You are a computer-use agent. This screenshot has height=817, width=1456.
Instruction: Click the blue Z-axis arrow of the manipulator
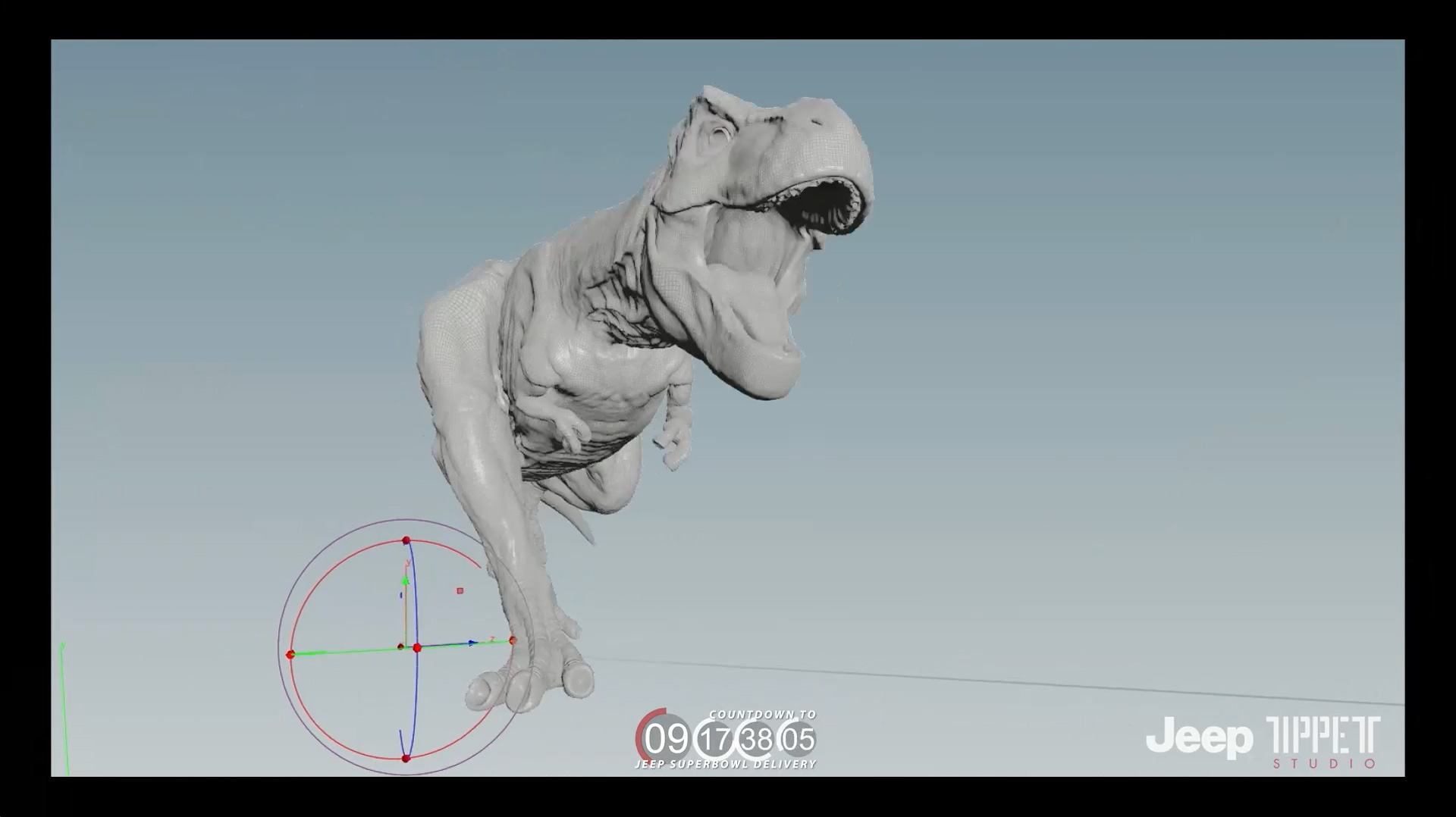point(472,643)
